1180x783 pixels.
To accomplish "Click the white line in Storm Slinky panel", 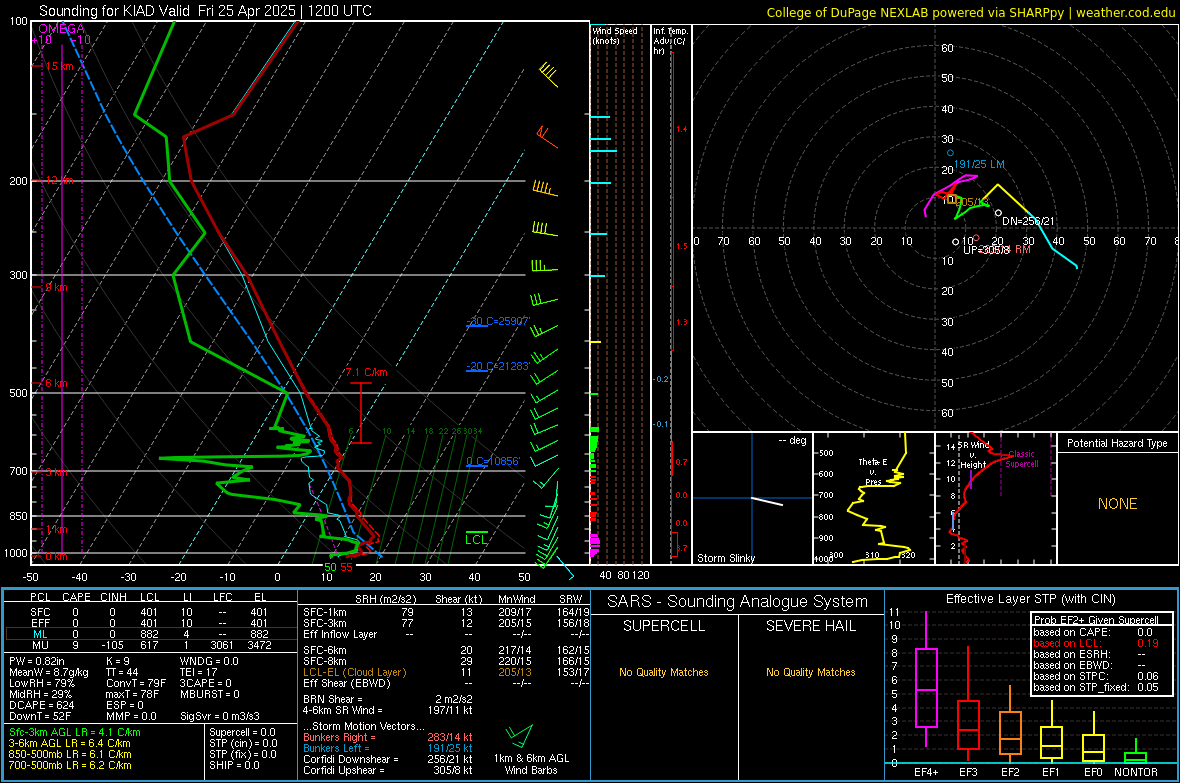I will (767, 501).
